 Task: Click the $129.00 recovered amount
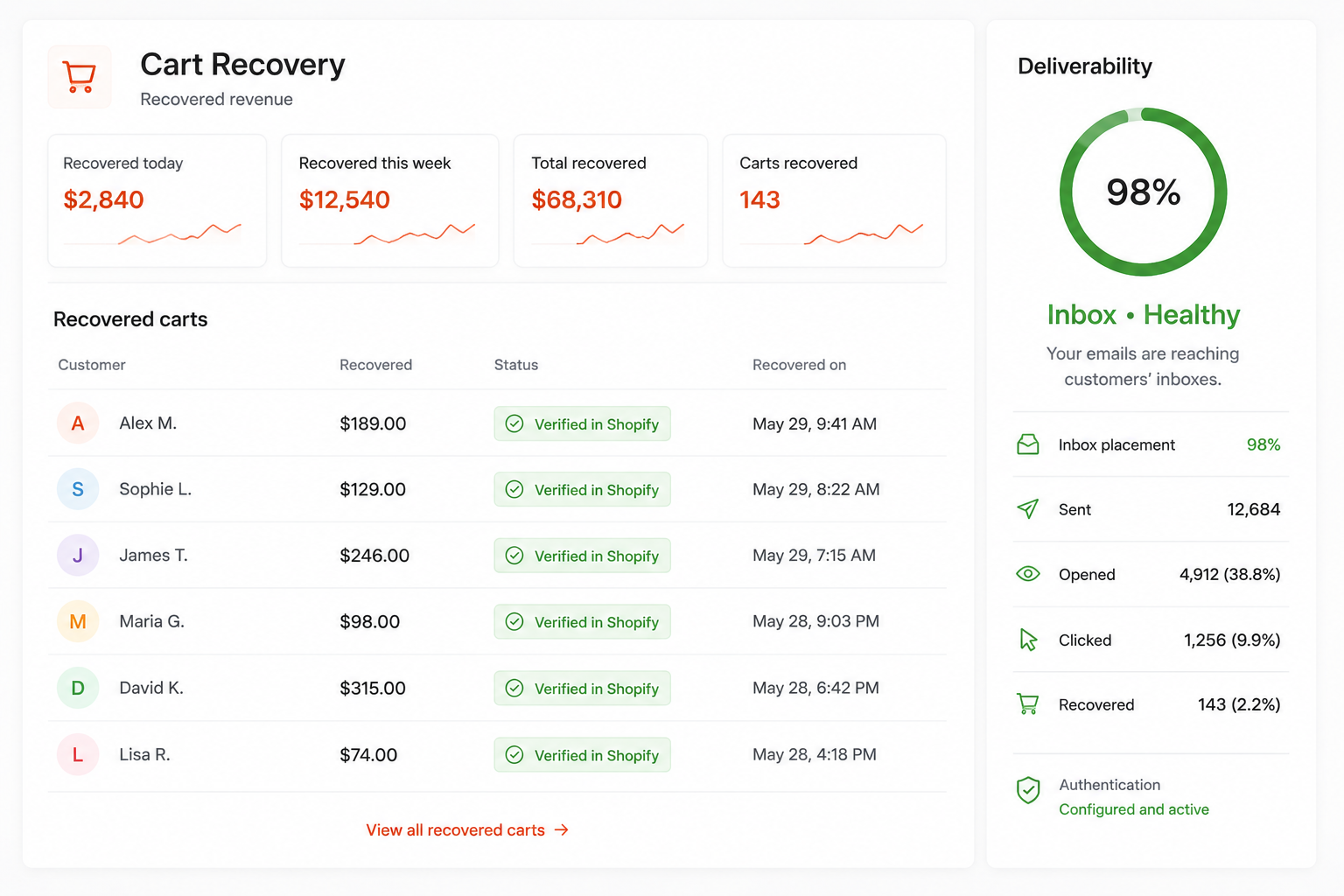[x=373, y=489]
